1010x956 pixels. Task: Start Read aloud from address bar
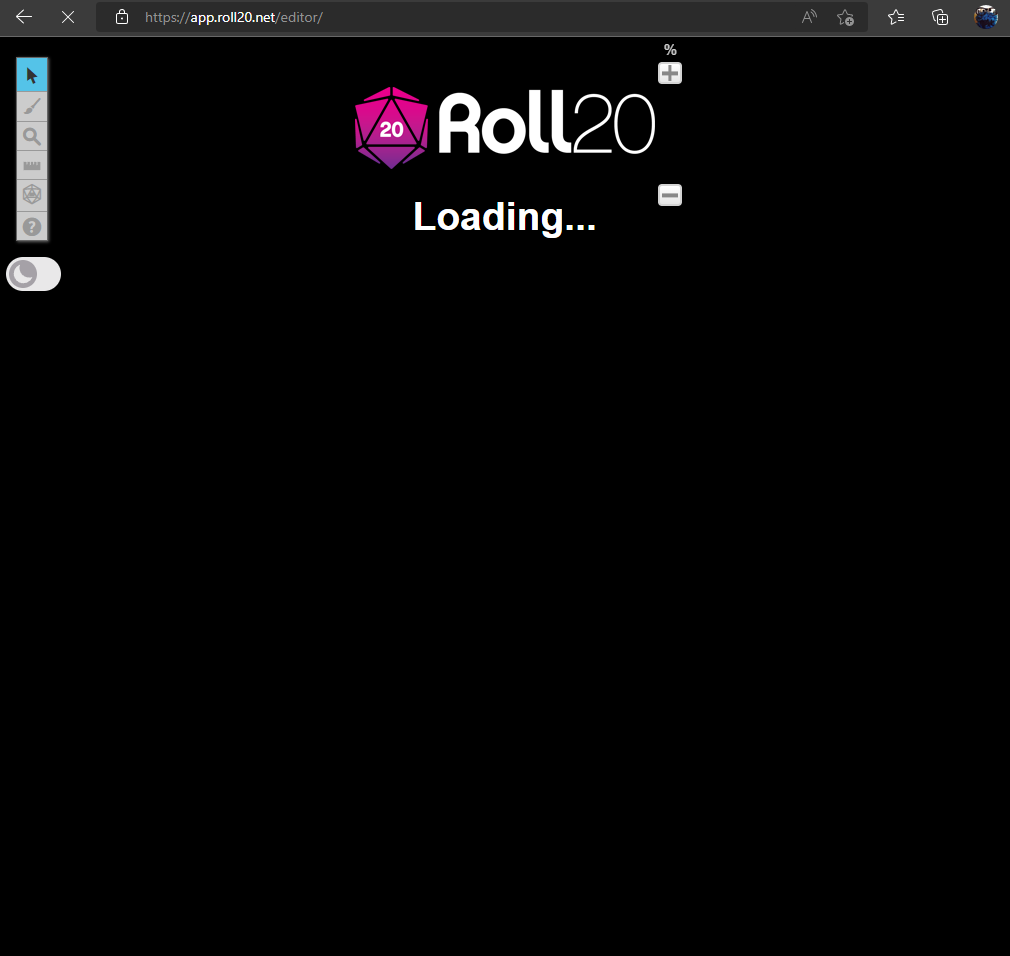[809, 17]
